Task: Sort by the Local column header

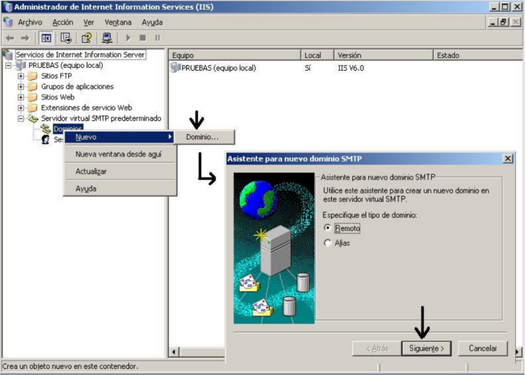Action: (x=317, y=55)
